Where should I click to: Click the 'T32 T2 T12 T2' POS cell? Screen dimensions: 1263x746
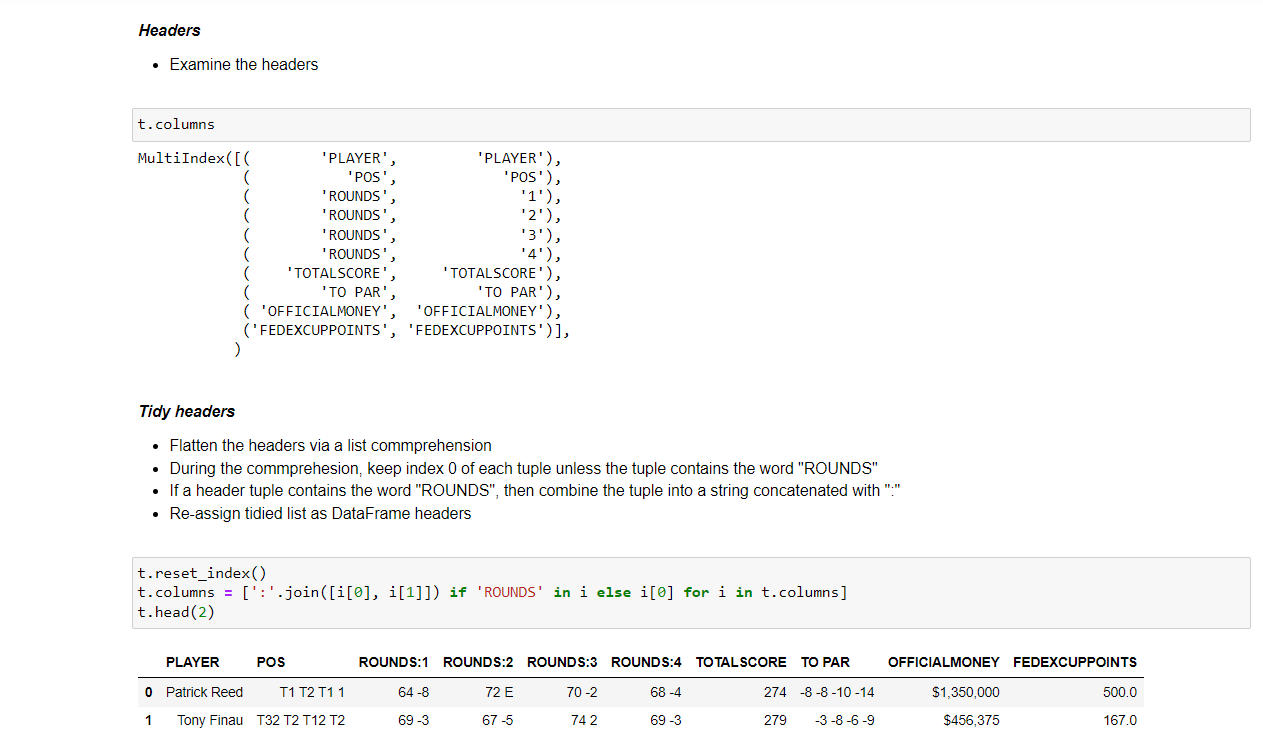301,720
